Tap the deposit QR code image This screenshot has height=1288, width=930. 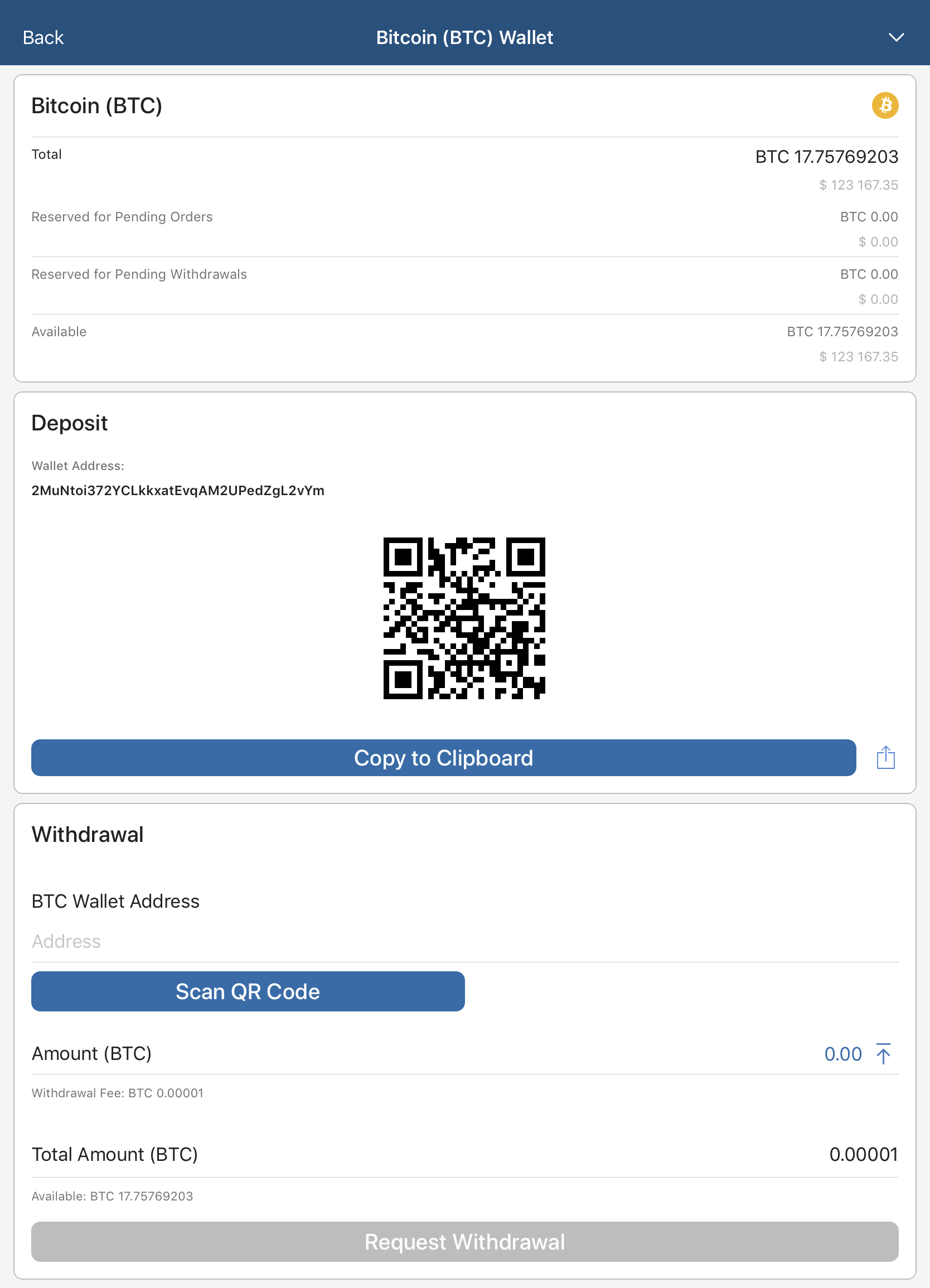point(464,618)
